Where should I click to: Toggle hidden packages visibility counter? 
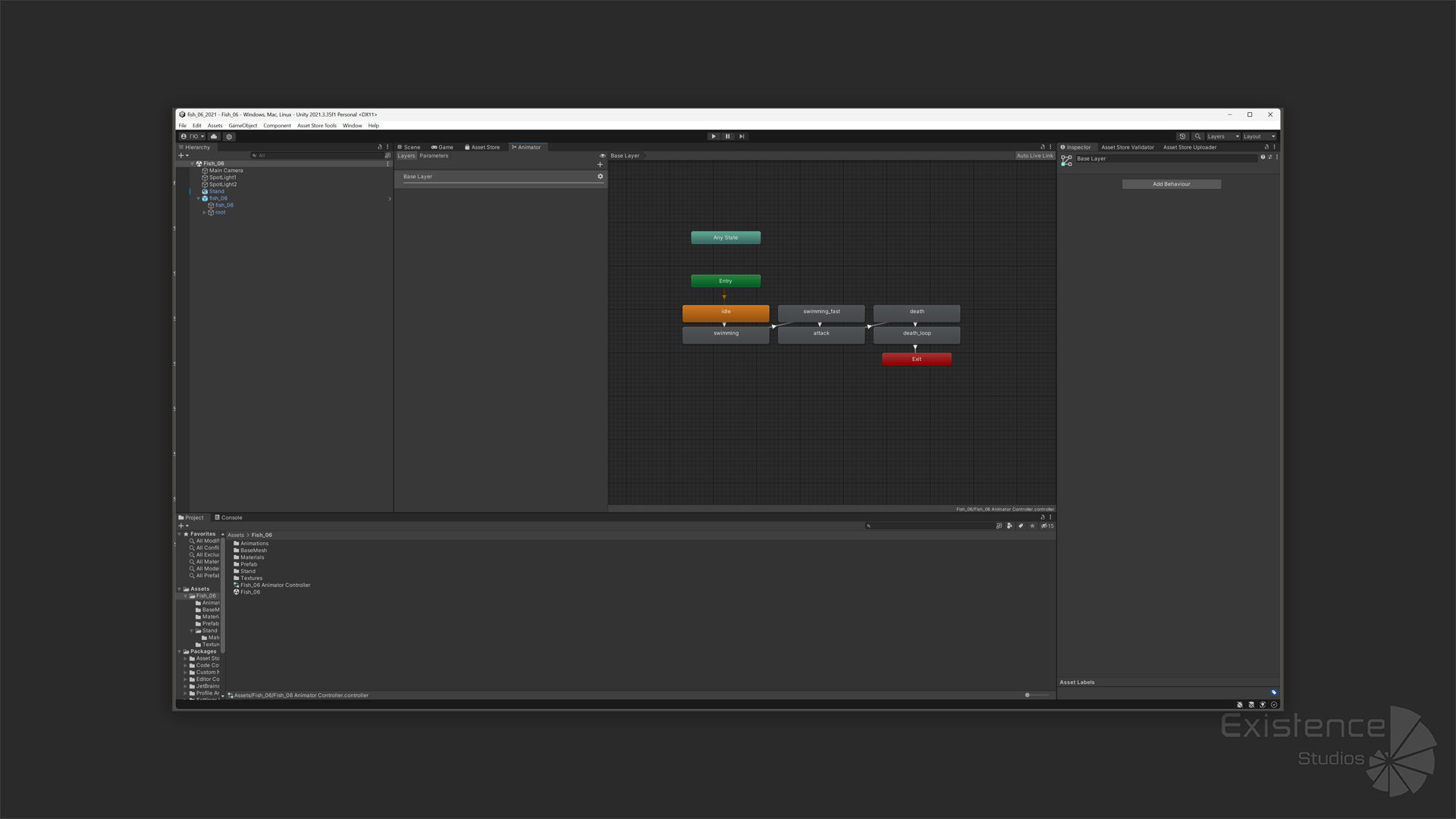coord(1047,526)
